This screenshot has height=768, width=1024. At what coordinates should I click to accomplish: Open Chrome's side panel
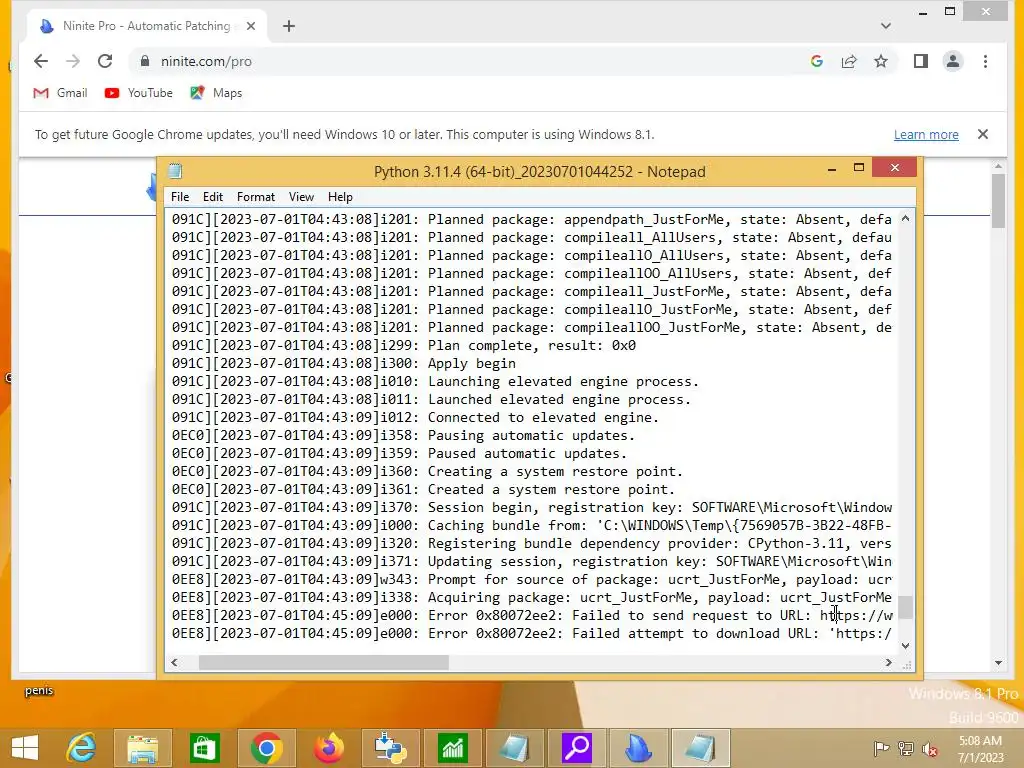coord(921,61)
